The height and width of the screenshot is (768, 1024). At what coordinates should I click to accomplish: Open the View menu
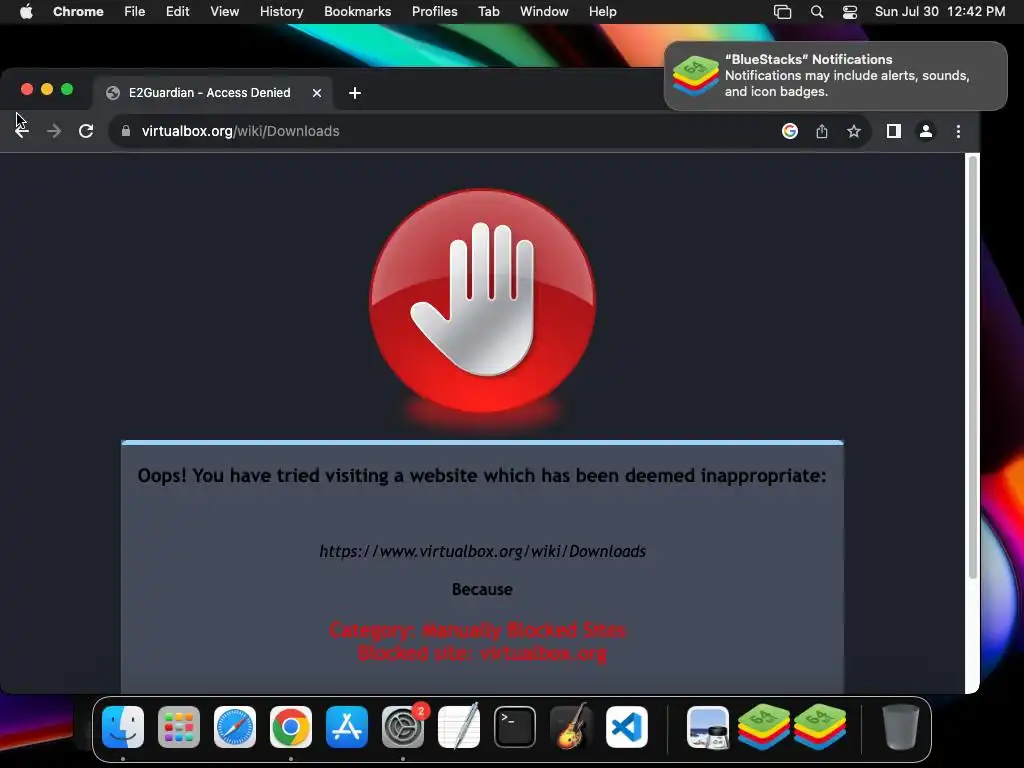coord(224,12)
